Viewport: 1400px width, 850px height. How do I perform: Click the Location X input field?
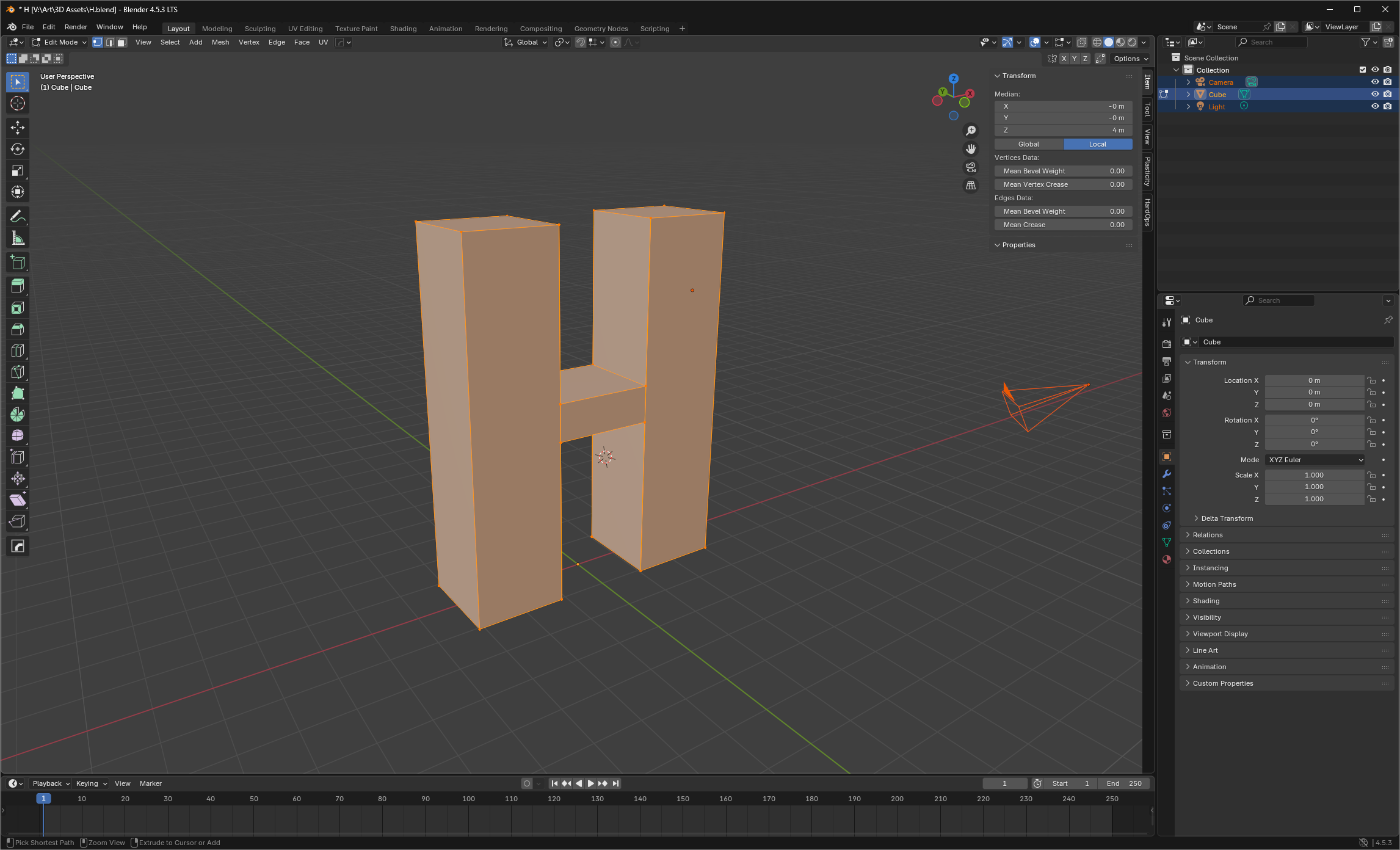[x=1314, y=380]
